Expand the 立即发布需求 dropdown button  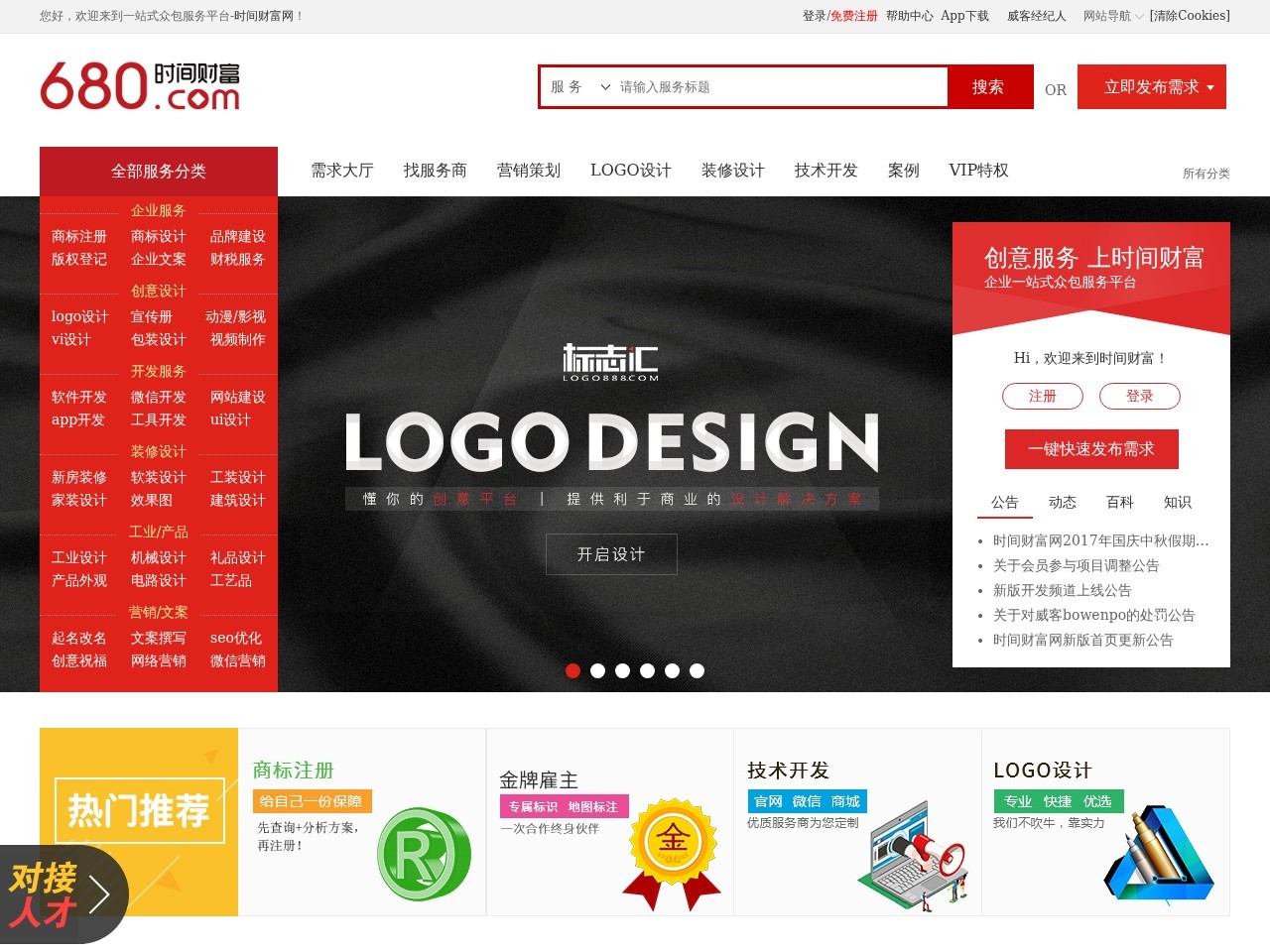1152,87
